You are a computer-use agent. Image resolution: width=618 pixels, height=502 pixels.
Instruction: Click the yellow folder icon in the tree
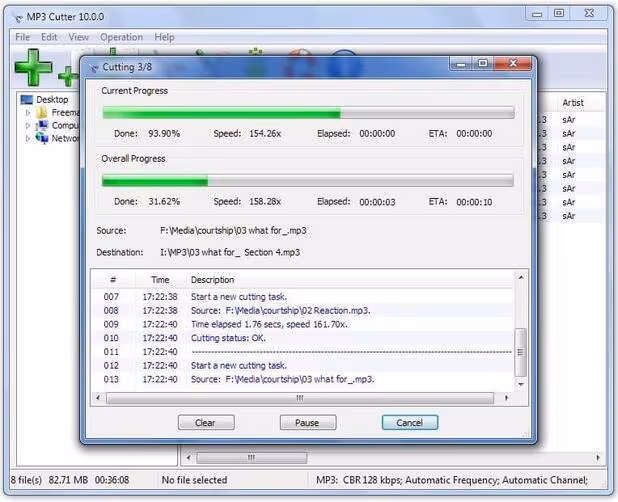click(x=42, y=113)
